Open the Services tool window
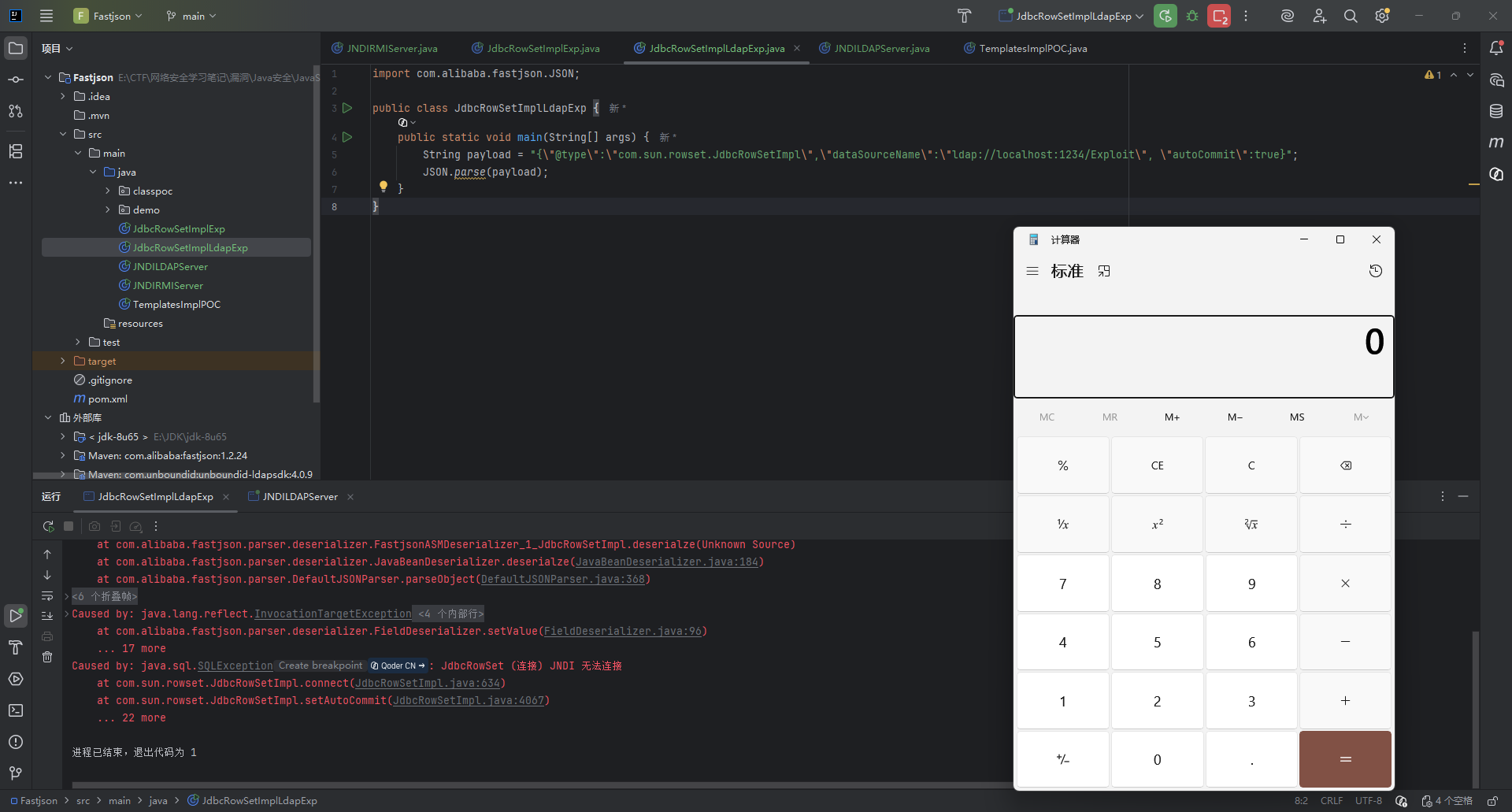 click(x=16, y=679)
